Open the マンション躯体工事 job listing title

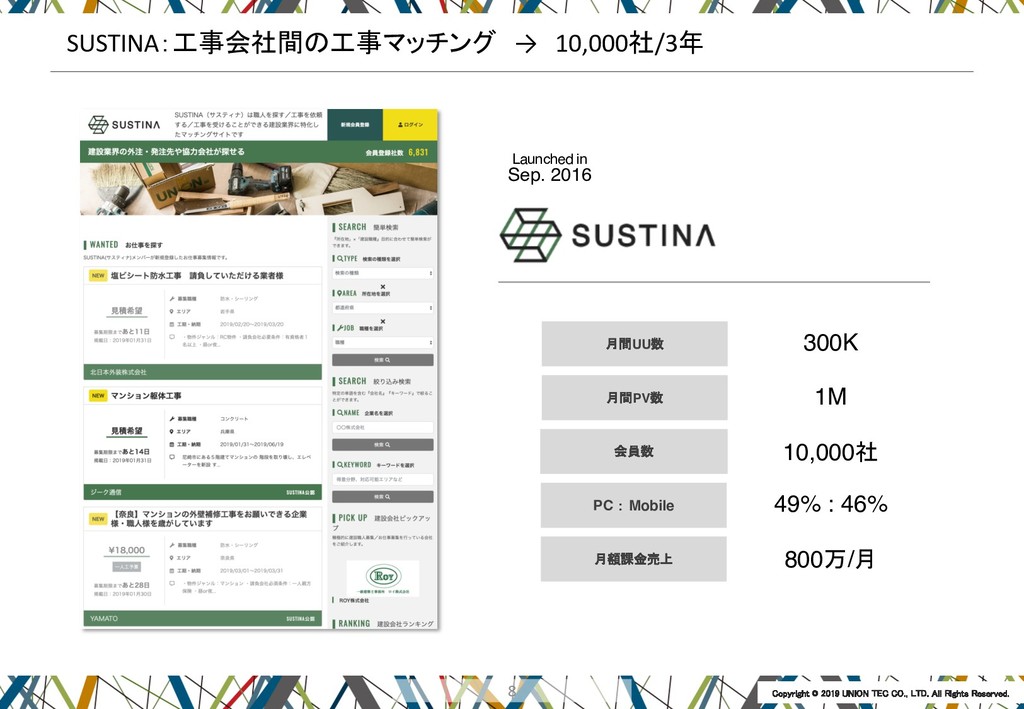click(x=146, y=396)
